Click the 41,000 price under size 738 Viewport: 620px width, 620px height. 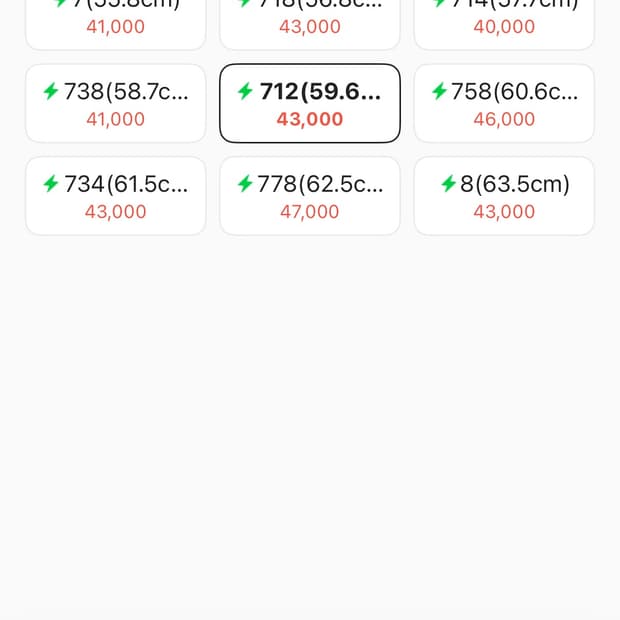[115, 119]
